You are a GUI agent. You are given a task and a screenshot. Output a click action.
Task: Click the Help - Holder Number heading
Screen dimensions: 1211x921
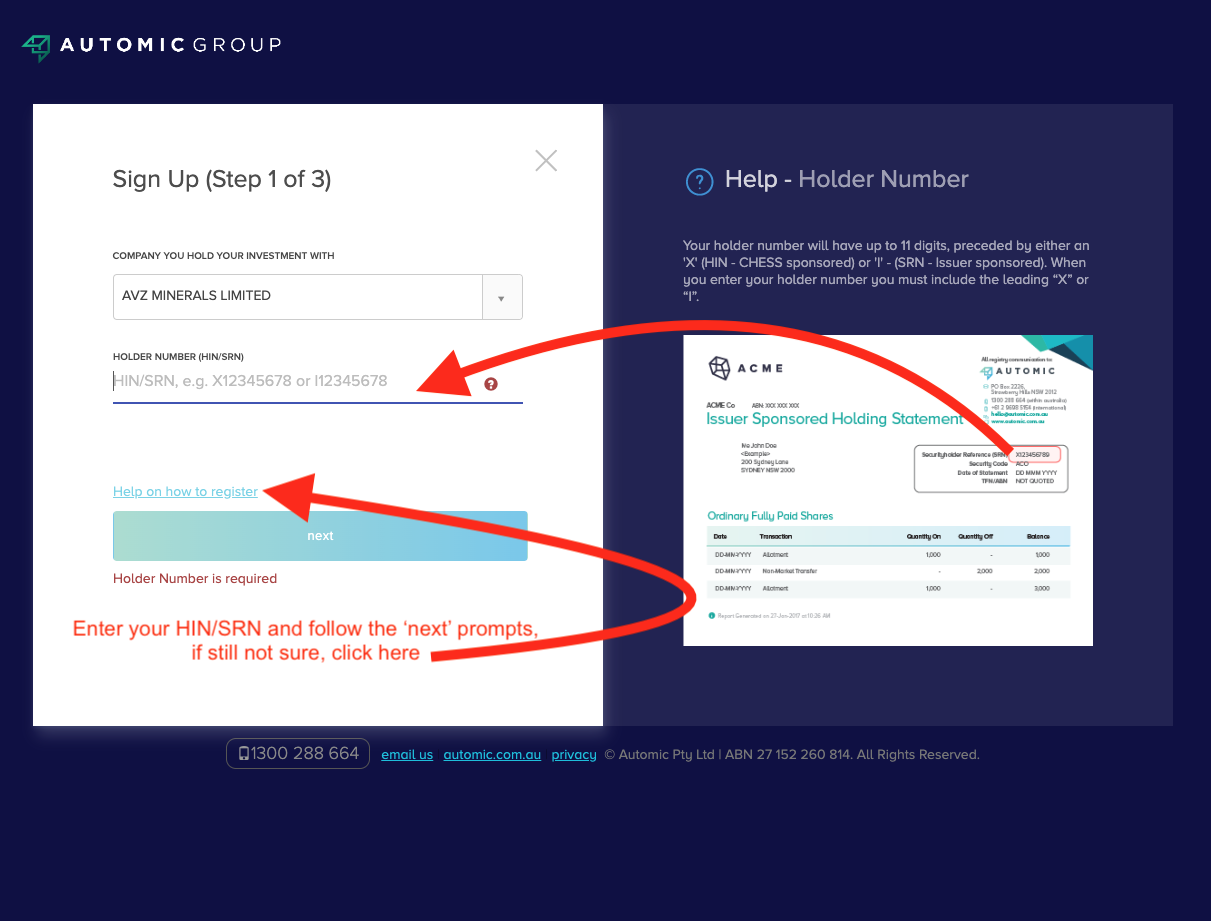click(847, 180)
